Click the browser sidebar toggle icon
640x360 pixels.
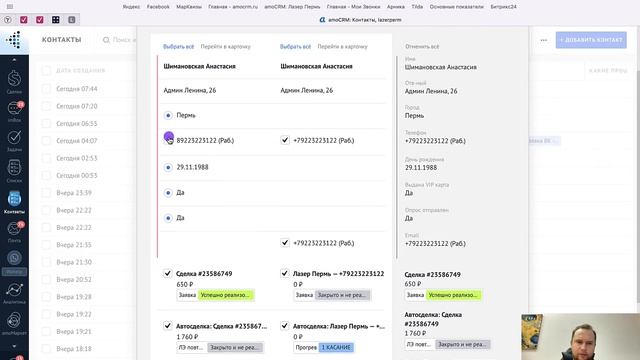pos(10,7)
